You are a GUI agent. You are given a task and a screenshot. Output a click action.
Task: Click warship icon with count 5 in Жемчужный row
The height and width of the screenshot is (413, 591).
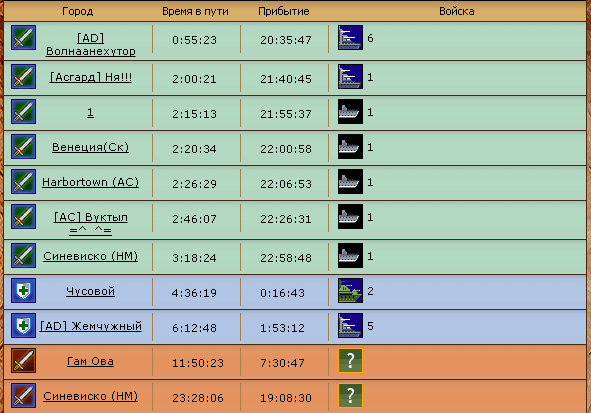(351, 326)
